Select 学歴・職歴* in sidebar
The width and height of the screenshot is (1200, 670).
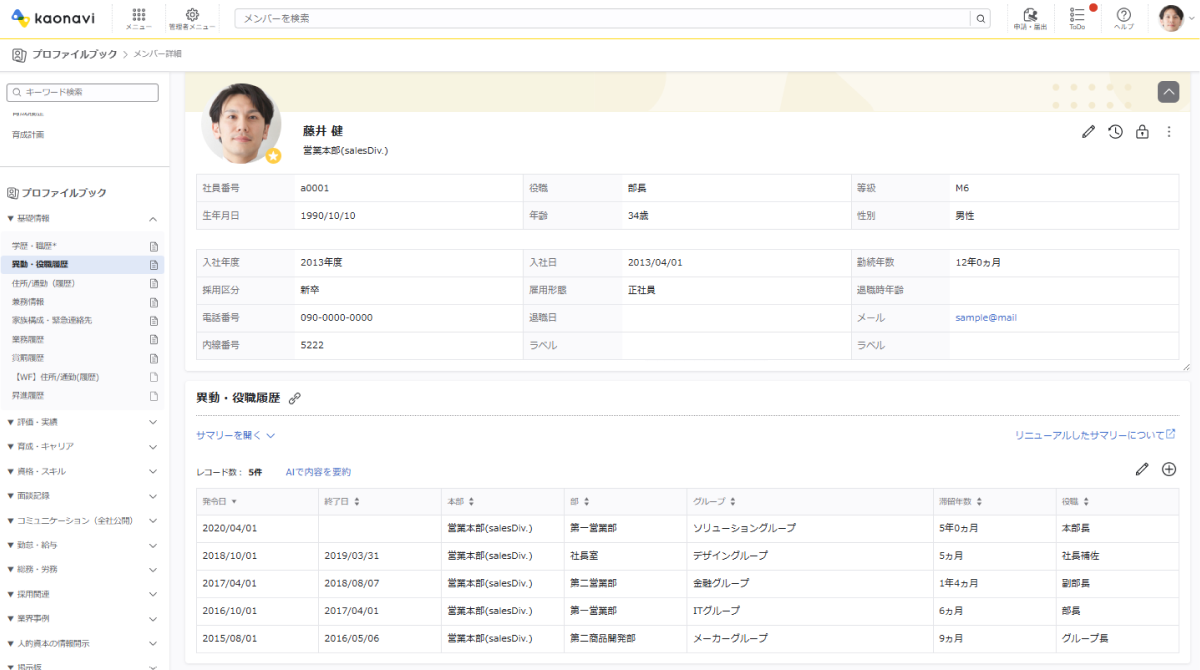pos(34,246)
